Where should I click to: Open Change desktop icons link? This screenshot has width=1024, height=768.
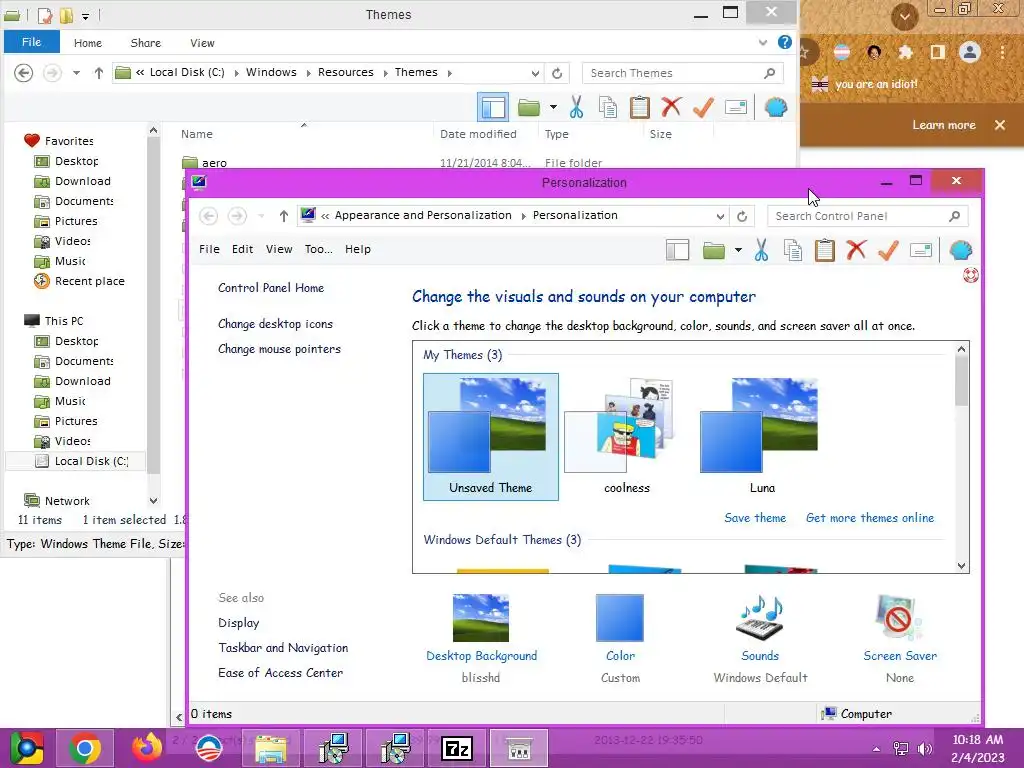coord(275,324)
